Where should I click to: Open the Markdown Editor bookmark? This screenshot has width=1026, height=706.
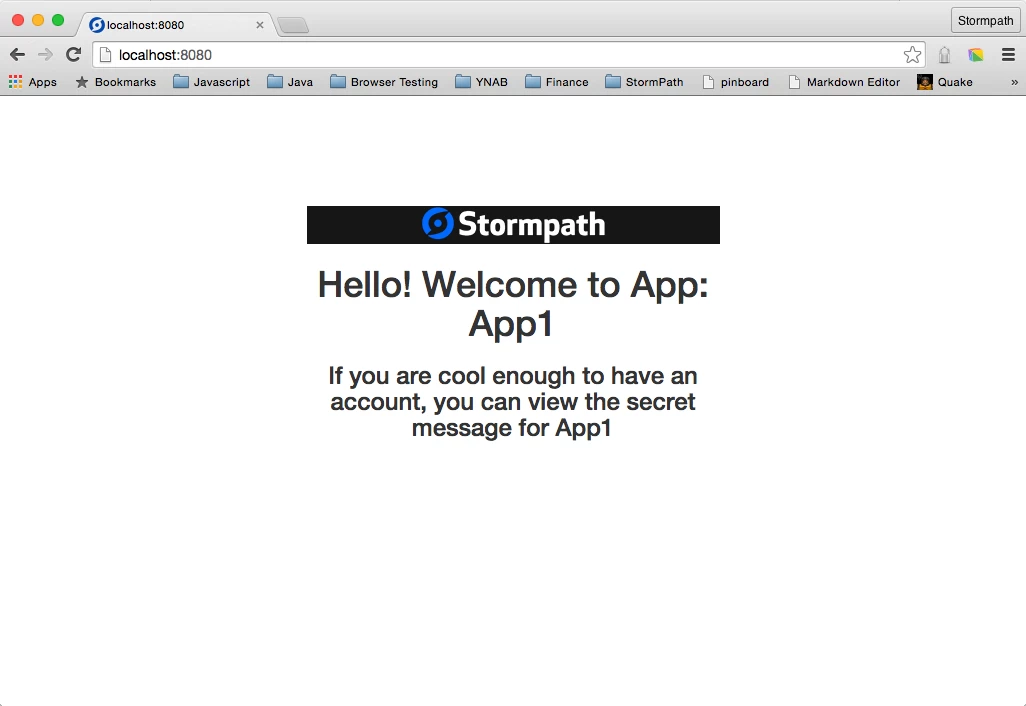pyautogui.click(x=844, y=82)
